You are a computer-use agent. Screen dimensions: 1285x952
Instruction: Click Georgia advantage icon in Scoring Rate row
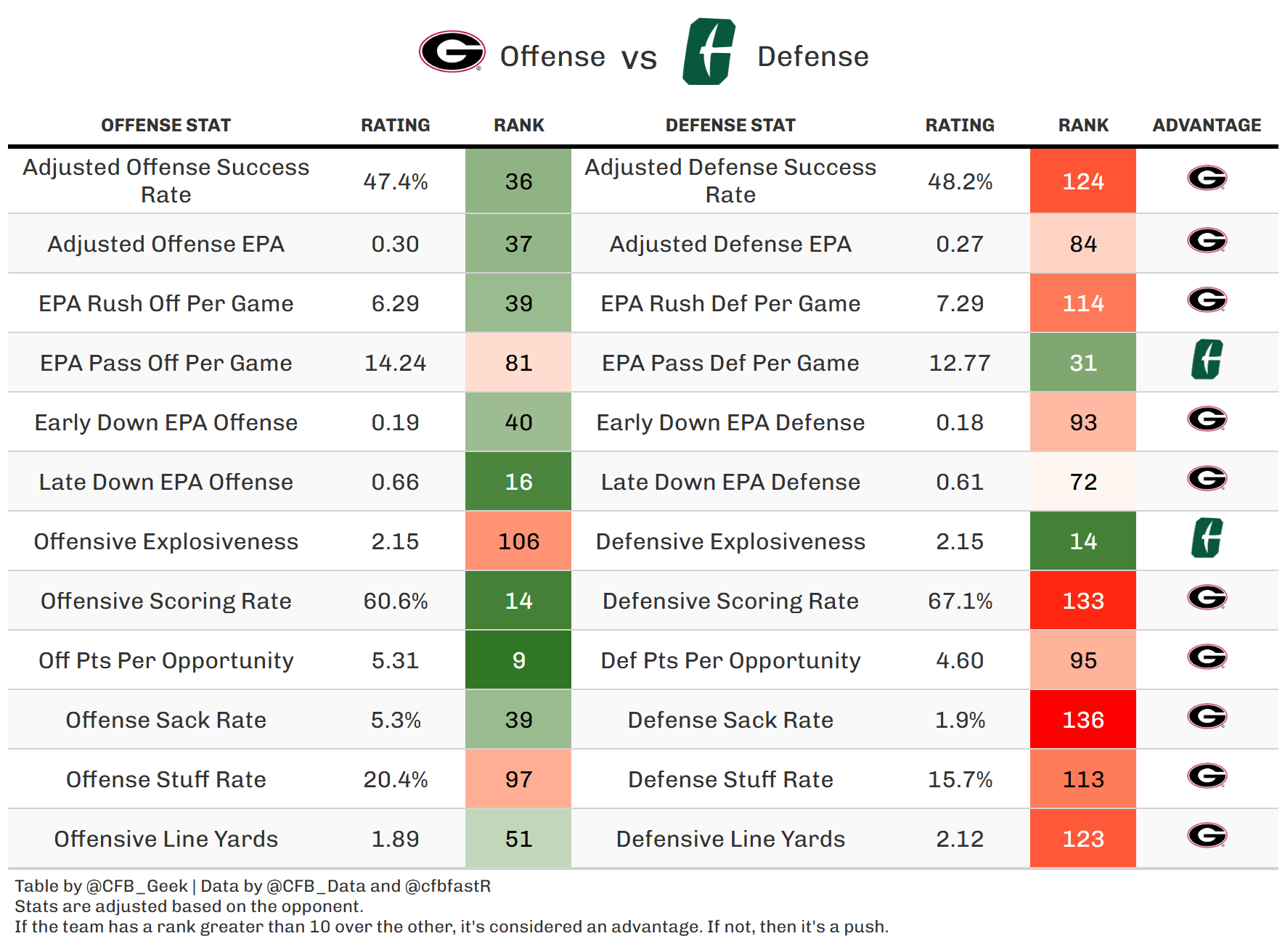pos(1207,598)
